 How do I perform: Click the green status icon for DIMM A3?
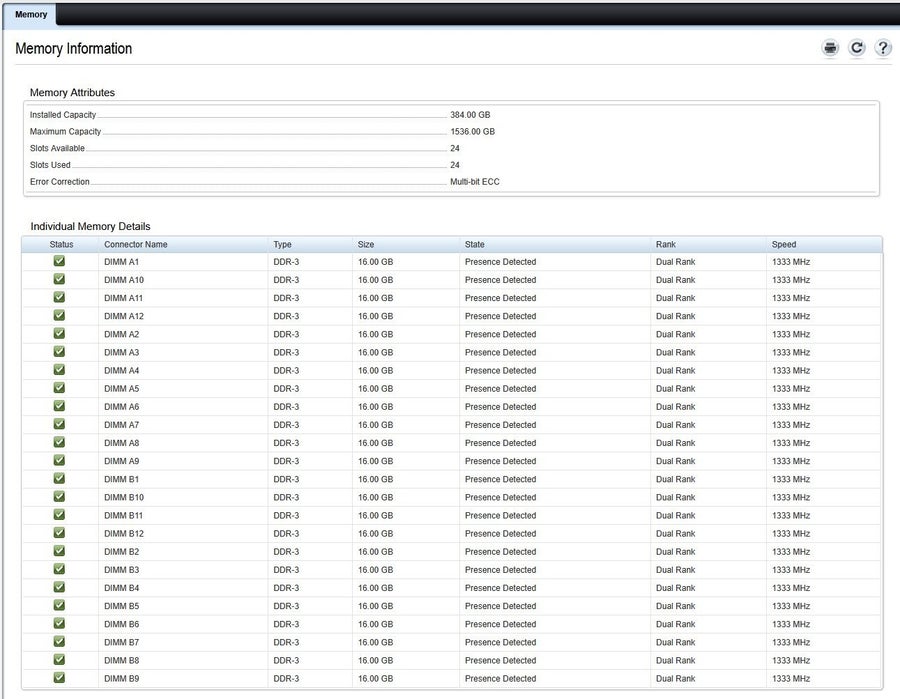click(59, 352)
